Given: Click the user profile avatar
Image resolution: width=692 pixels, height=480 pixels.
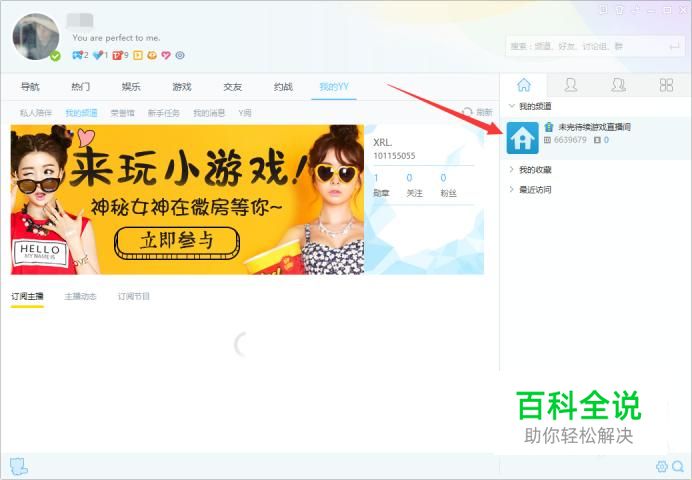Looking at the screenshot, I should (x=36, y=37).
